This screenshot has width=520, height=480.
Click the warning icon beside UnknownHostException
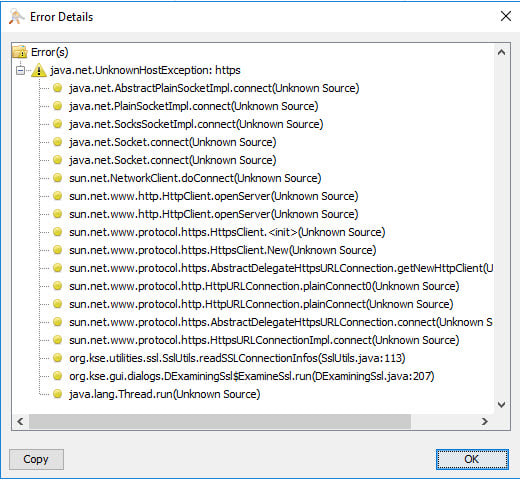pyautogui.click(x=39, y=70)
